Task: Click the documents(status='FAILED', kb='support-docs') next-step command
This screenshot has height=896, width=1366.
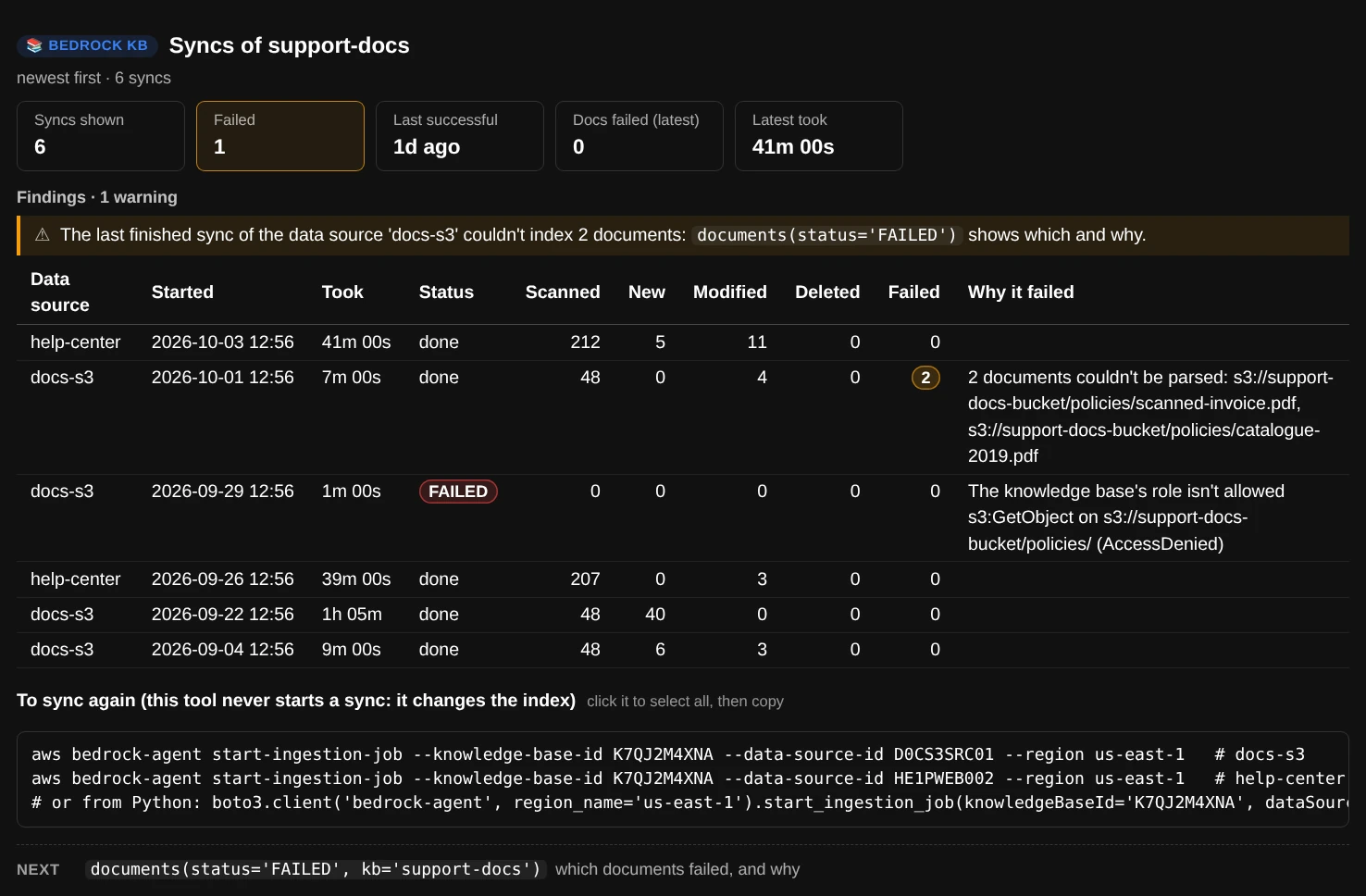Action: 316,869
